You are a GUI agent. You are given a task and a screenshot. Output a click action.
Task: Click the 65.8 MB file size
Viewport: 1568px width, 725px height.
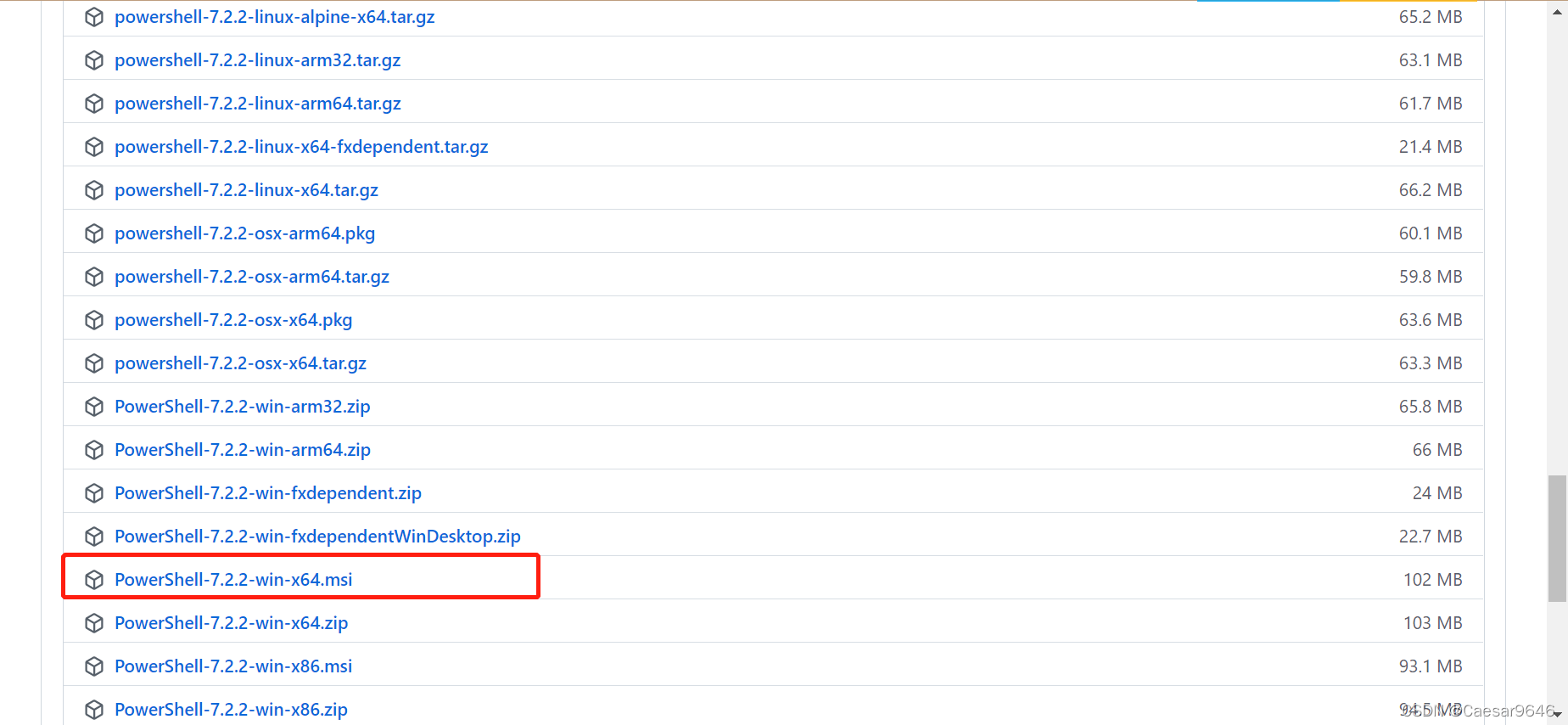[1431, 407]
